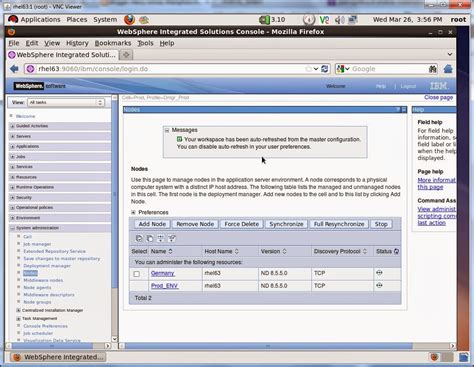Click the show filter view icon

(x=160, y=238)
